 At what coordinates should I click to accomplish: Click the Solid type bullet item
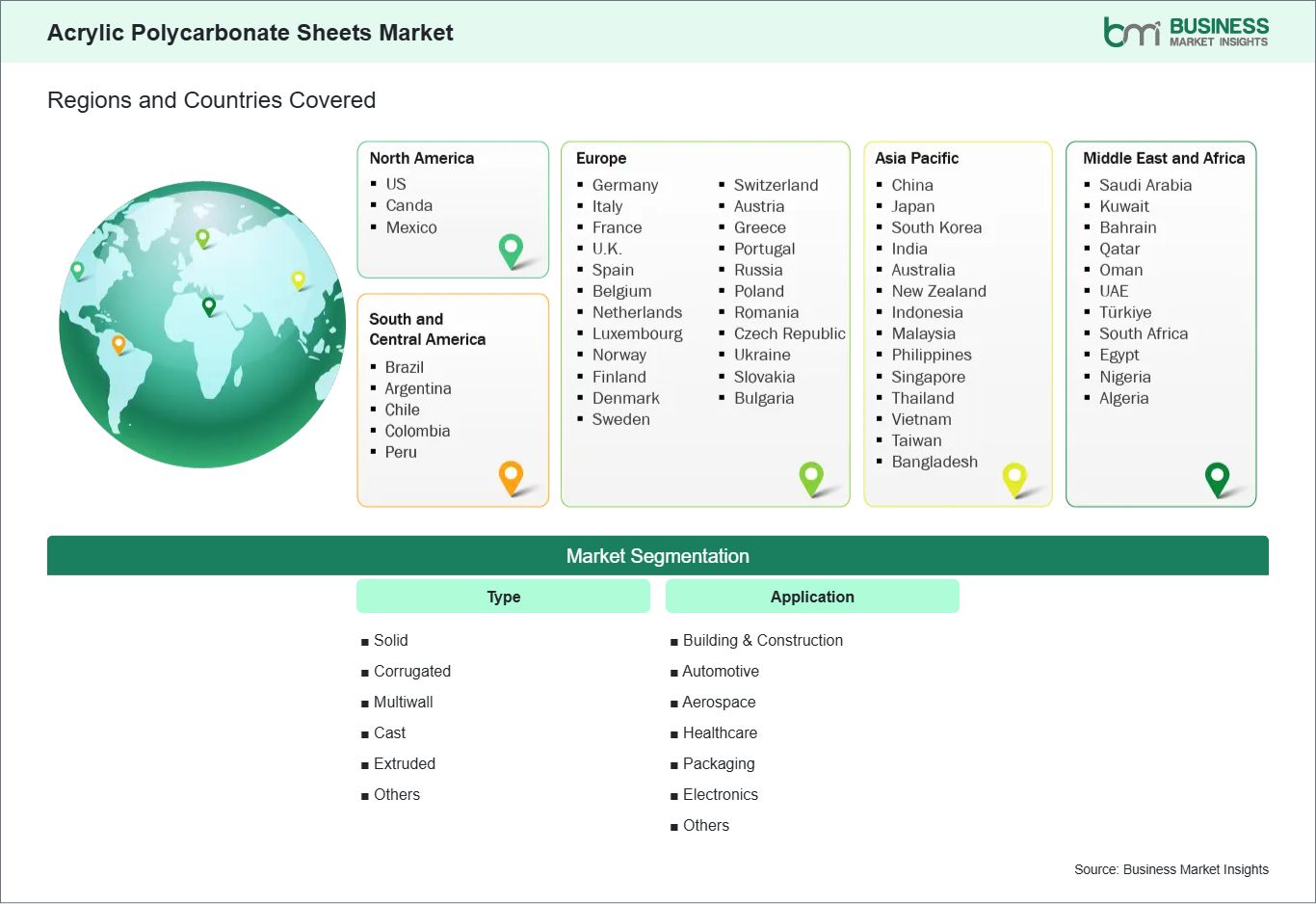(389, 640)
